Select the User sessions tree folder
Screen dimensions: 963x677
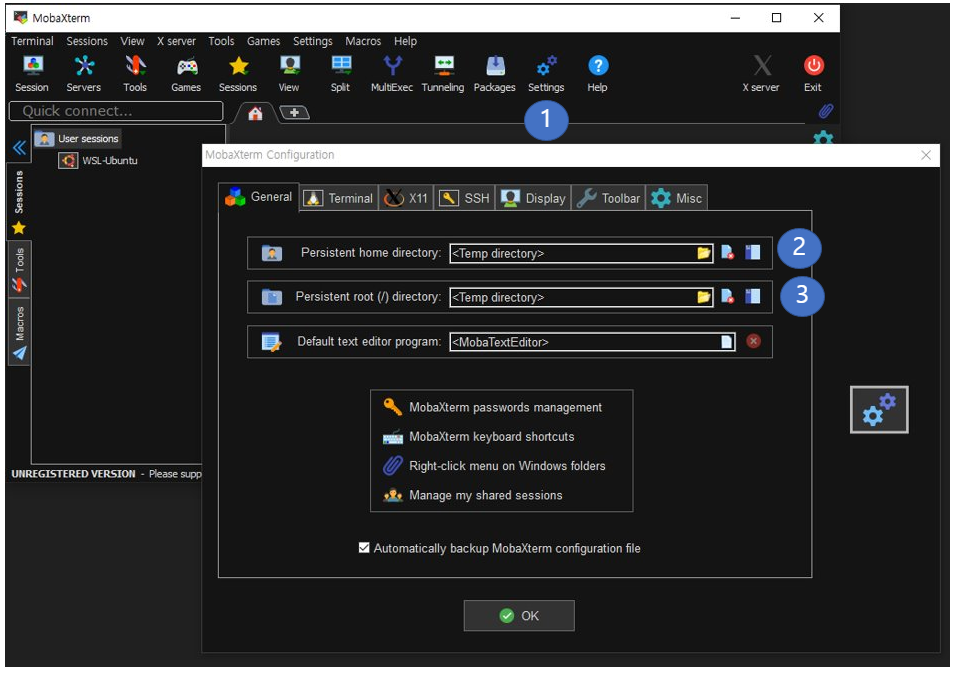pos(77,139)
